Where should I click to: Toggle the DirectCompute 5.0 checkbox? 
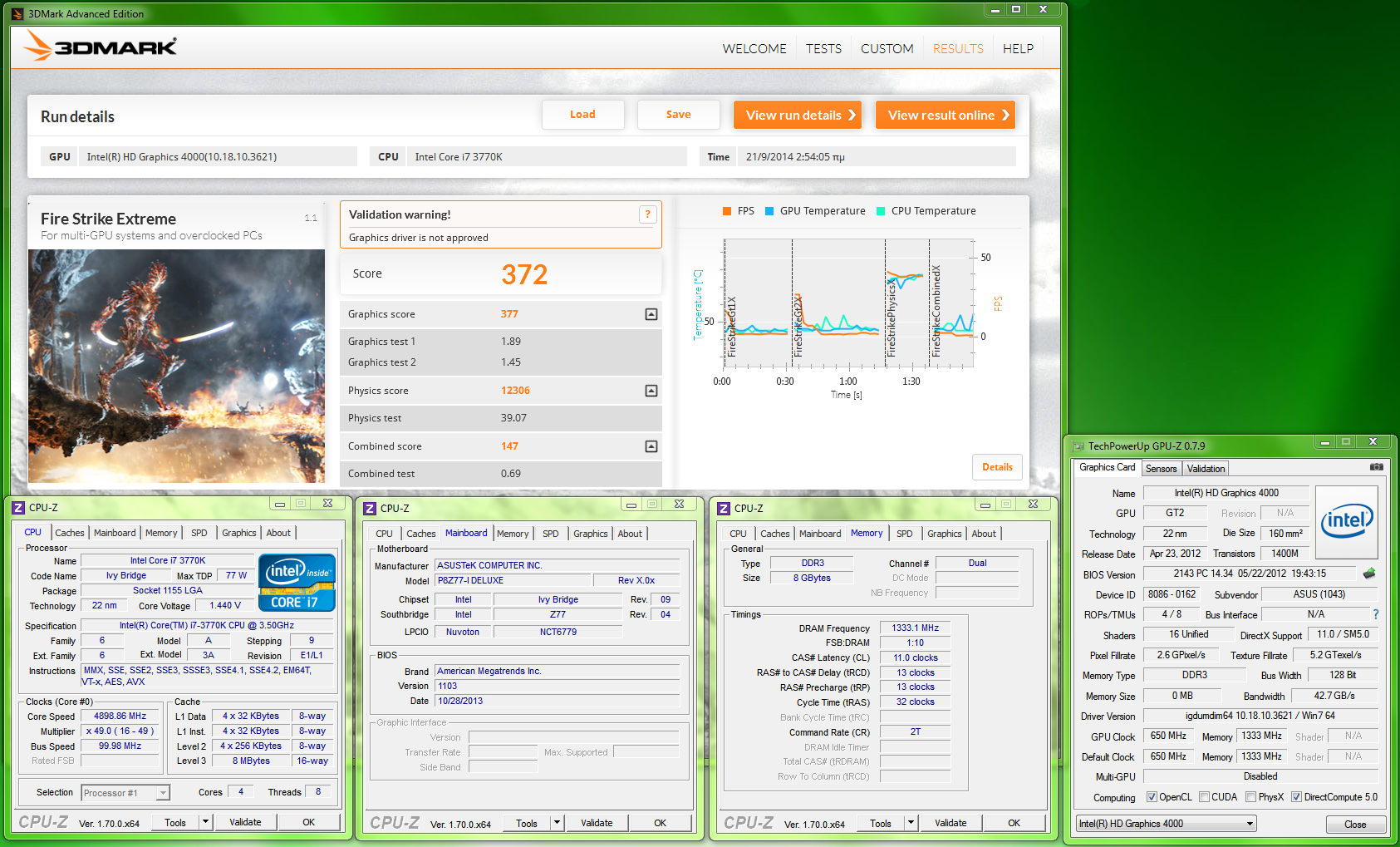pyautogui.click(x=1296, y=797)
